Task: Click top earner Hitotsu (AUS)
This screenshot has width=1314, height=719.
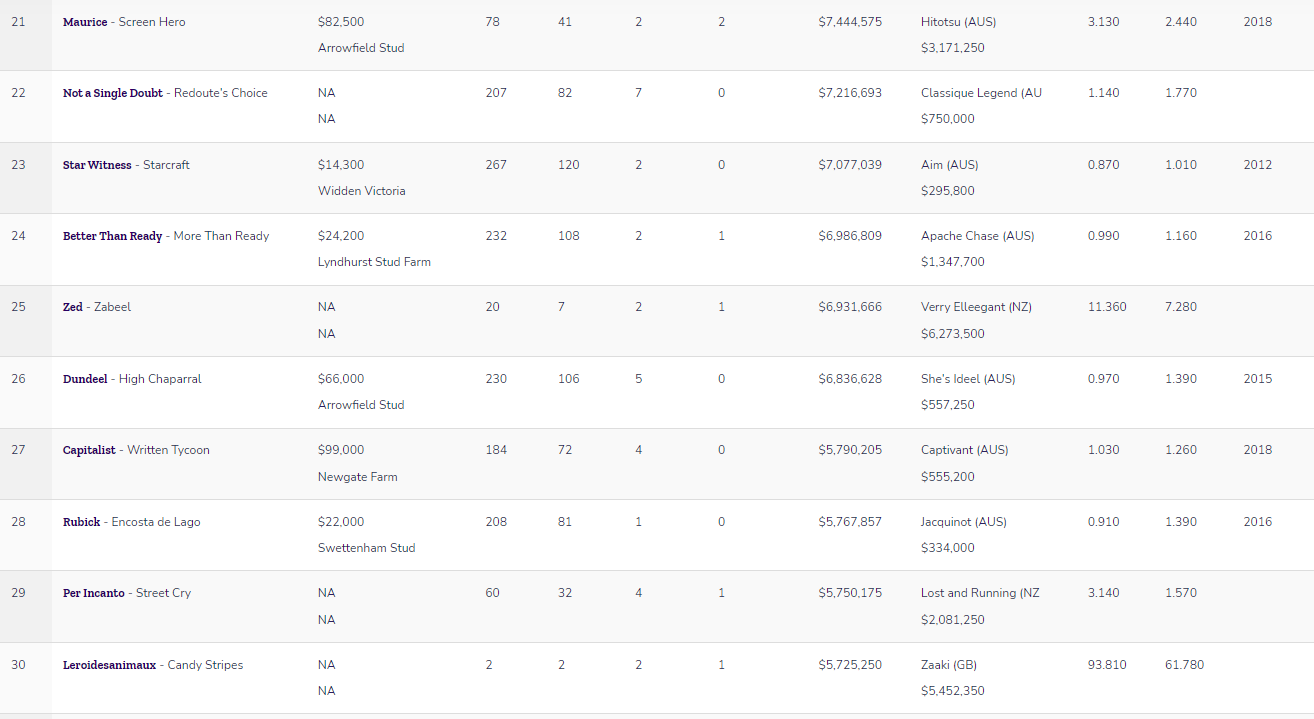Action: point(958,22)
